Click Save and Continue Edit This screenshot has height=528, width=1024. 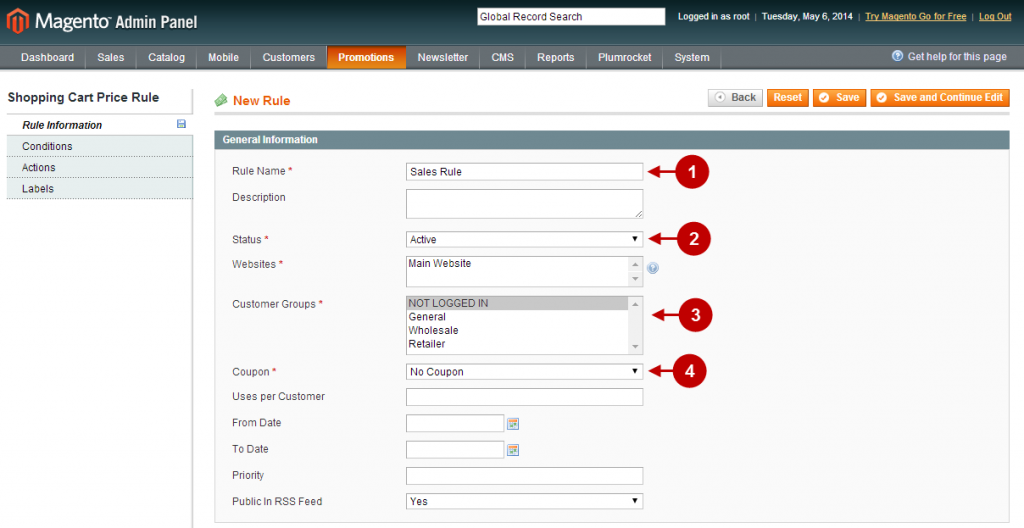pos(940,97)
